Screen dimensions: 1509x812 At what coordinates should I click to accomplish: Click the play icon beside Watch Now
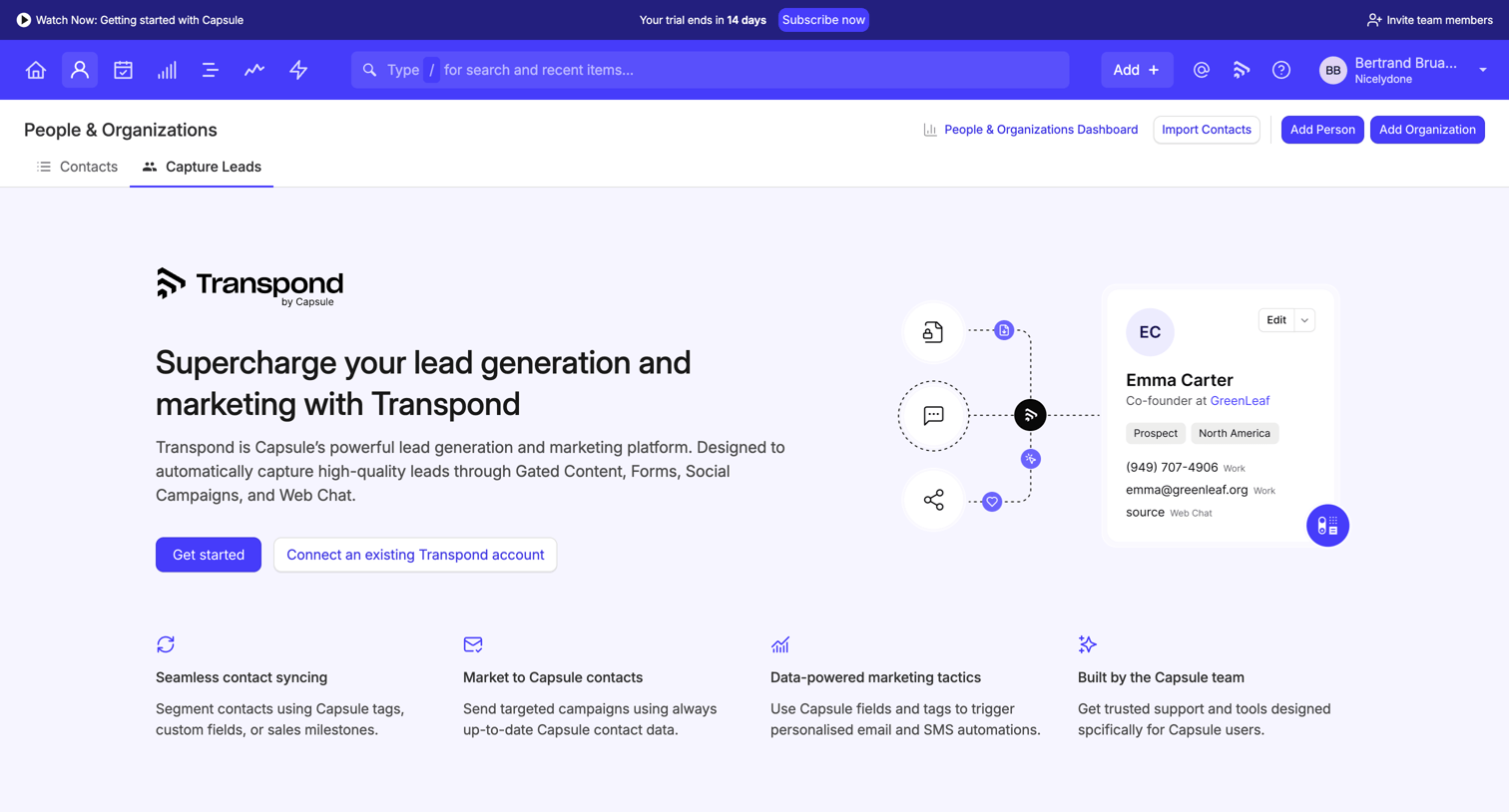(24, 20)
